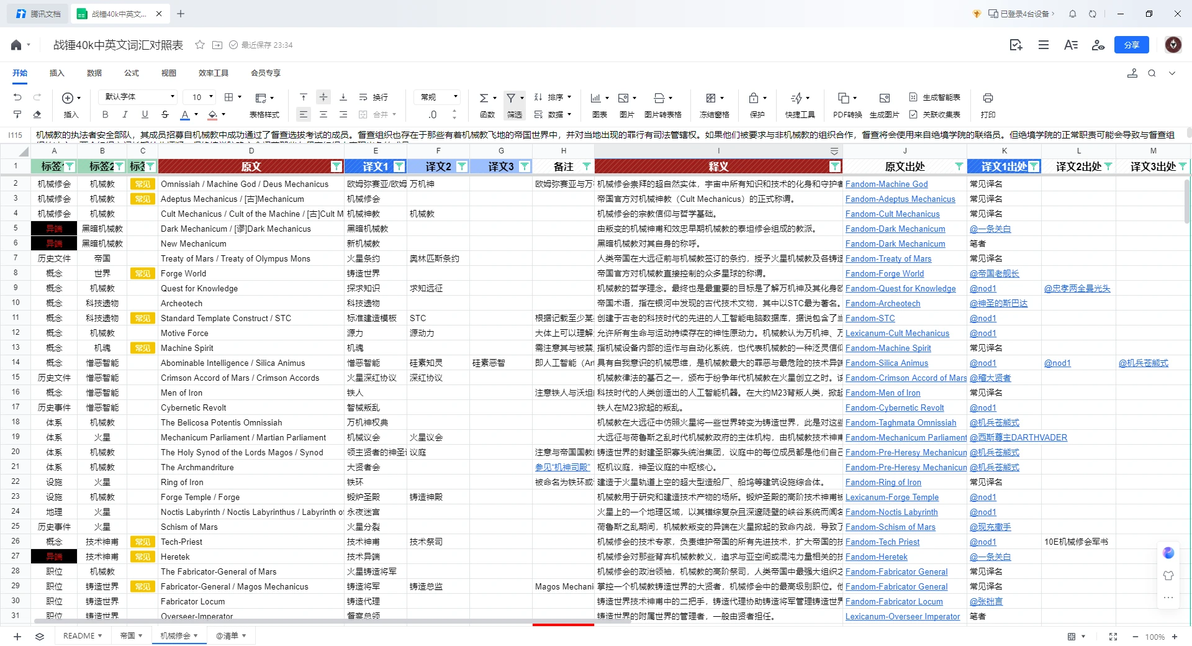The height and width of the screenshot is (646, 1192).
Task: Toggle underline formatting
Action: 144,114
